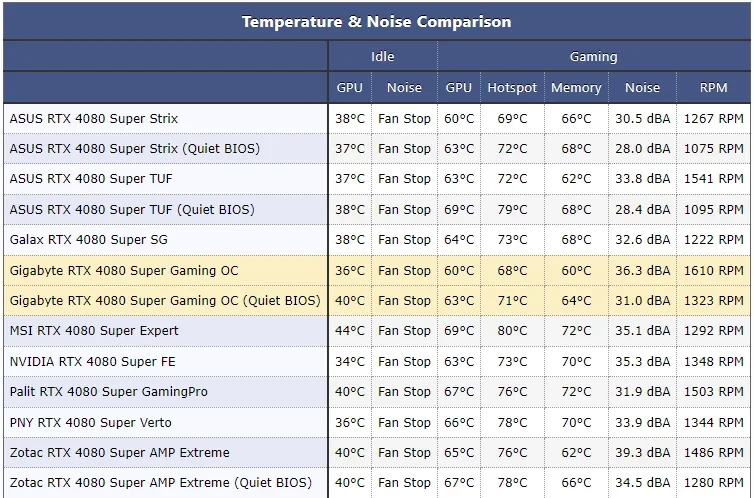754x498 pixels.
Task: Click NVIDIA RTX 4080 Super FE name
Action: [92, 361]
